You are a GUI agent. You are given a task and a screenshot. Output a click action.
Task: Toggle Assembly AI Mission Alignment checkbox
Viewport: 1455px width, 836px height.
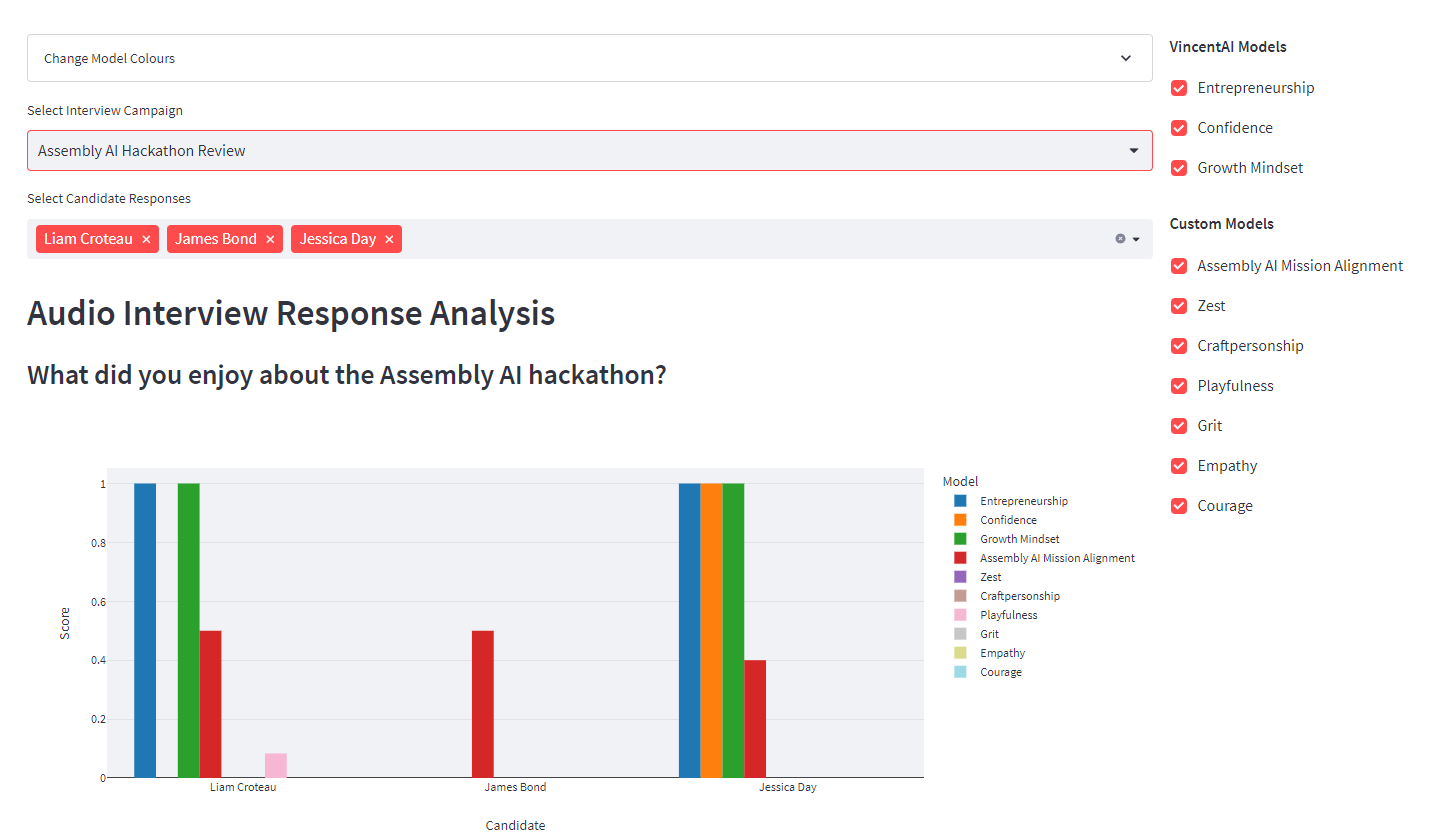1179,266
